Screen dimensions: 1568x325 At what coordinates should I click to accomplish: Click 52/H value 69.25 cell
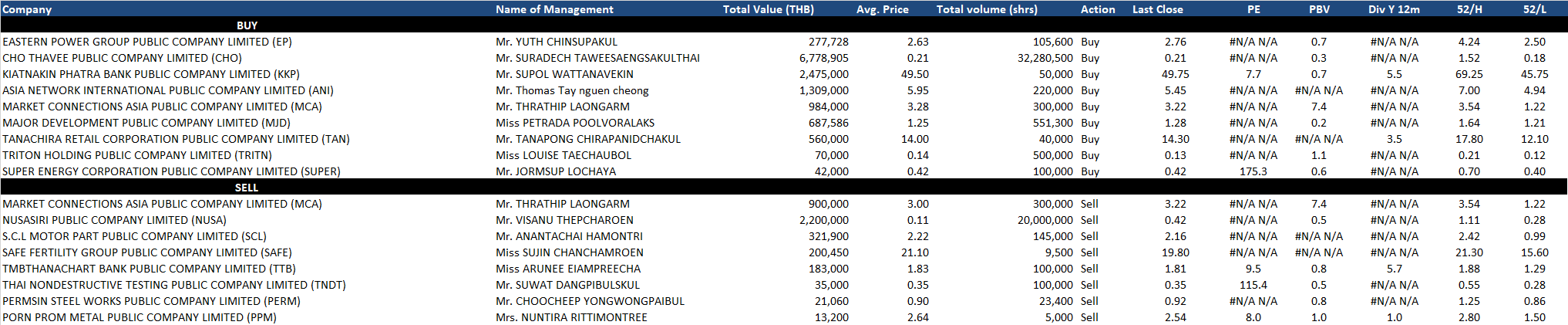1469,74
